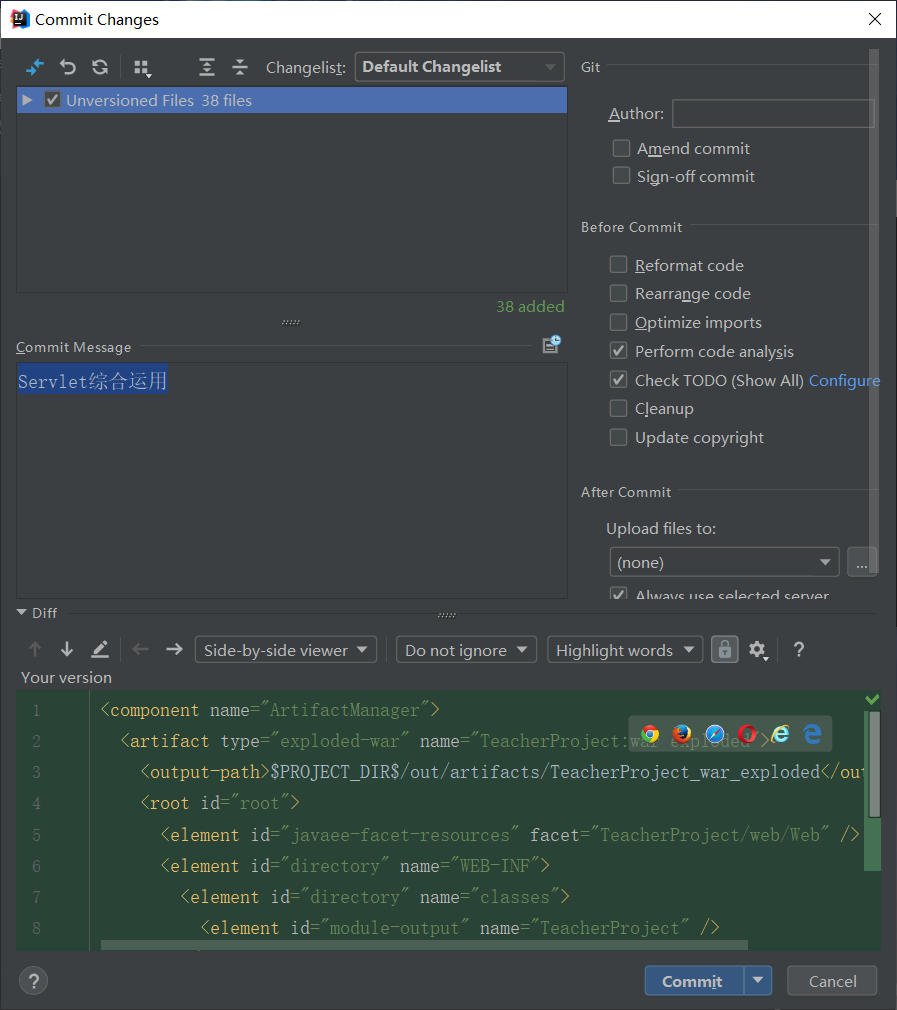Expand Unversioned Files tree node

[27, 100]
